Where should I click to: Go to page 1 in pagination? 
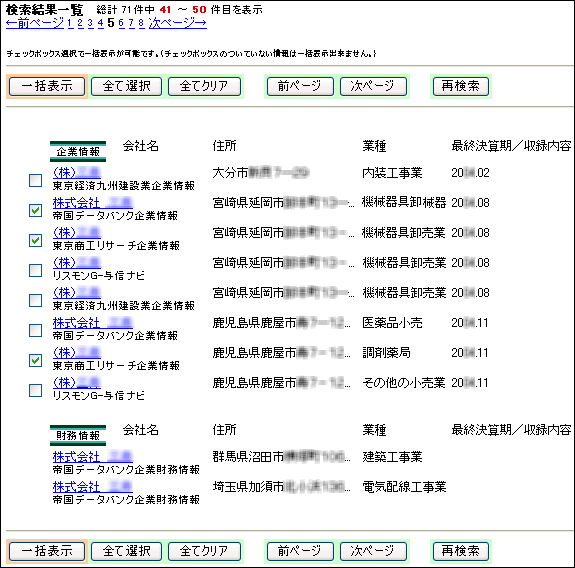click(x=70, y=23)
